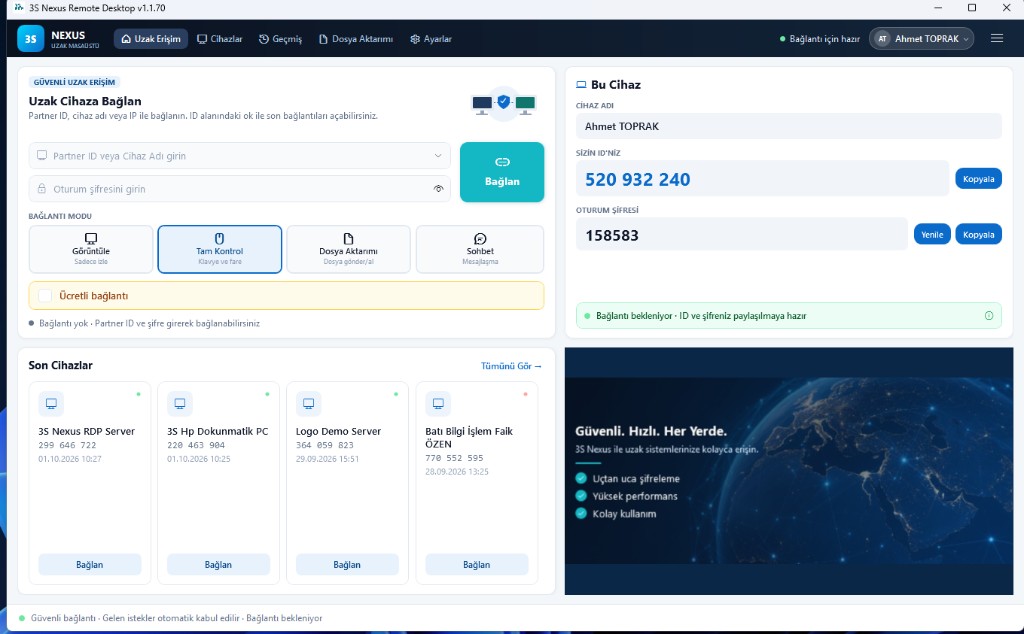Click the 3S Hp Dokunmatik PC monitor icon

click(180, 404)
